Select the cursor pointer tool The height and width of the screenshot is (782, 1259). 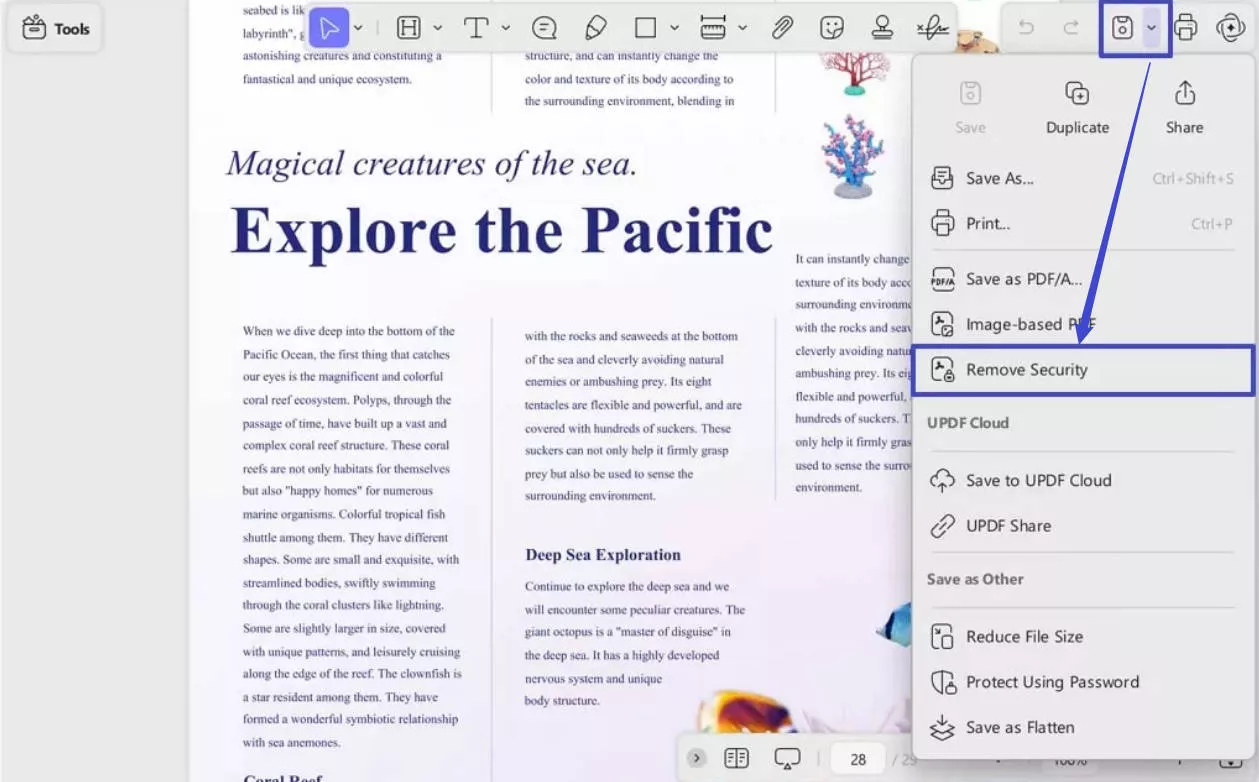(329, 28)
